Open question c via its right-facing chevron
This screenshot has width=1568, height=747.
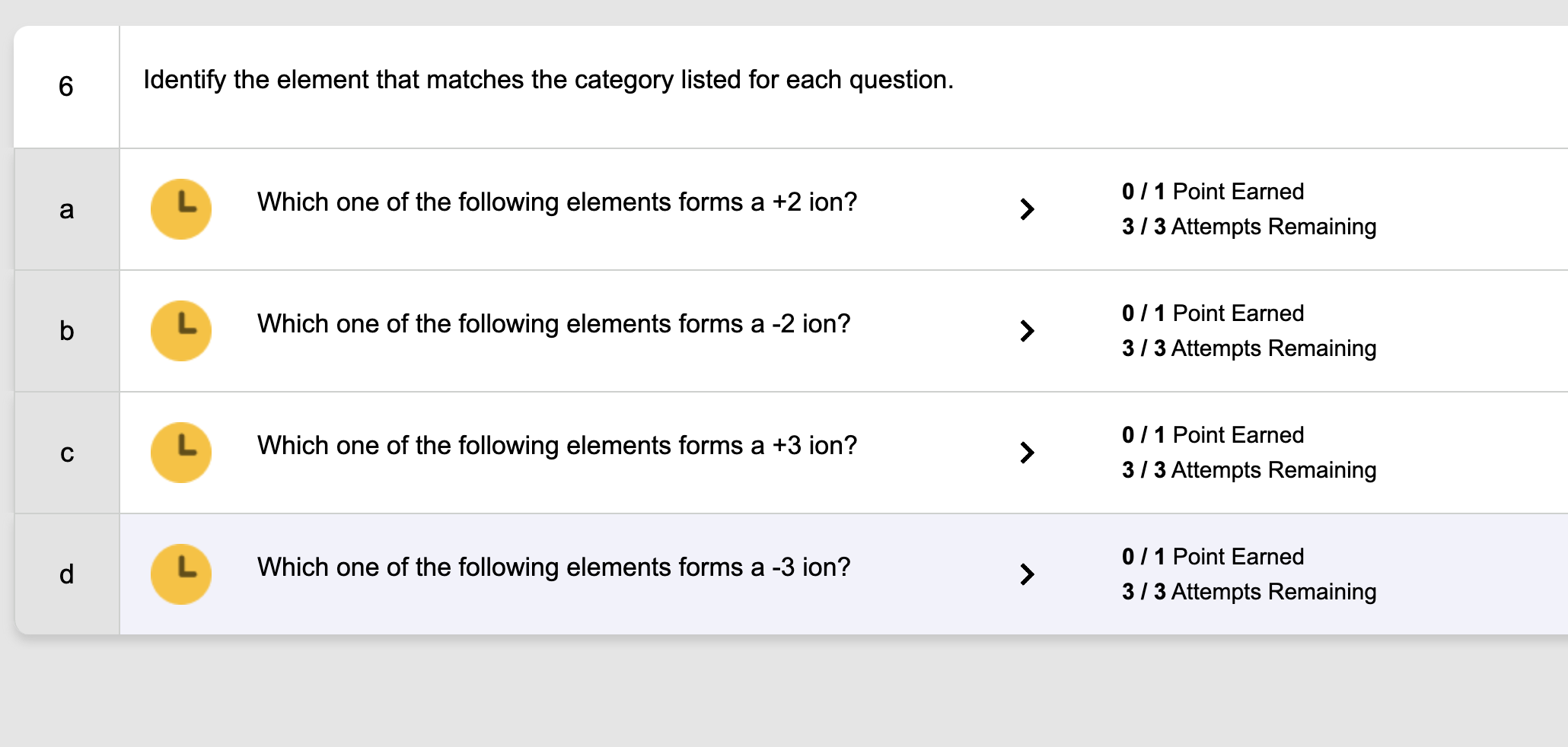click(1028, 453)
